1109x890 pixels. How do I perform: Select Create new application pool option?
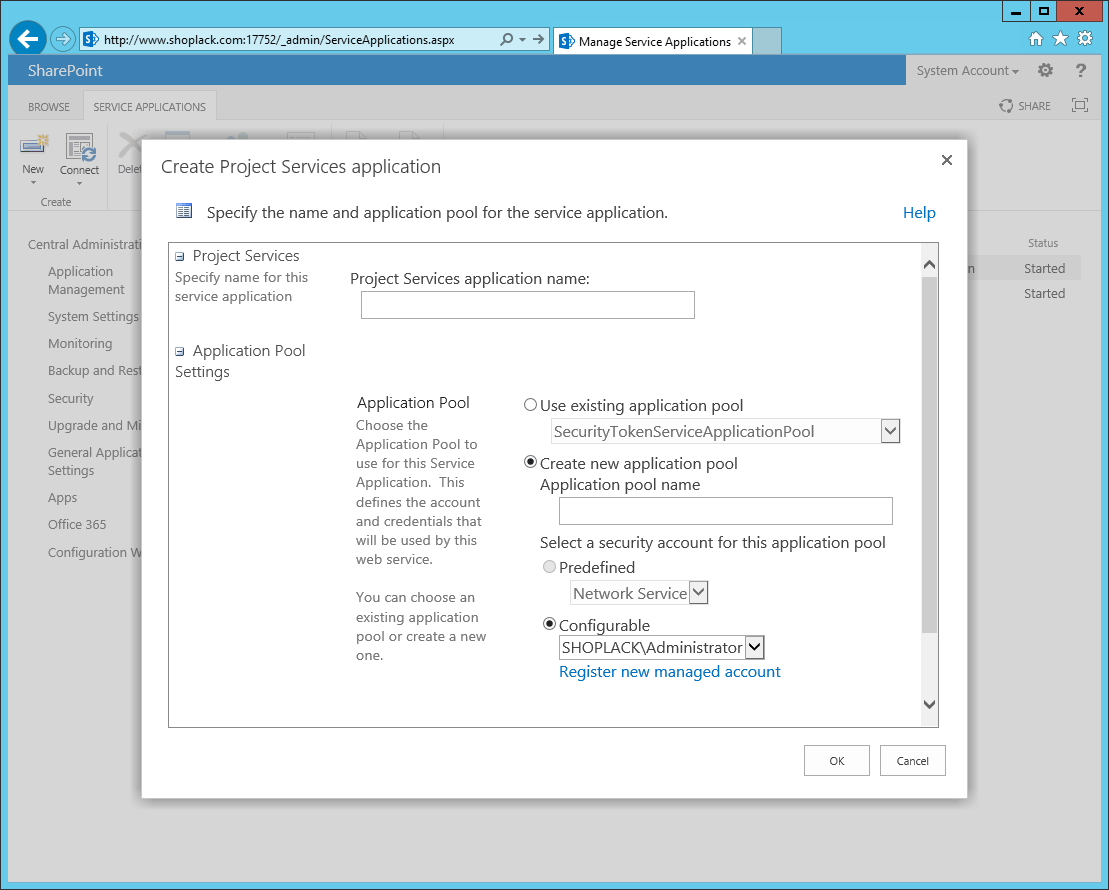tap(530, 462)
